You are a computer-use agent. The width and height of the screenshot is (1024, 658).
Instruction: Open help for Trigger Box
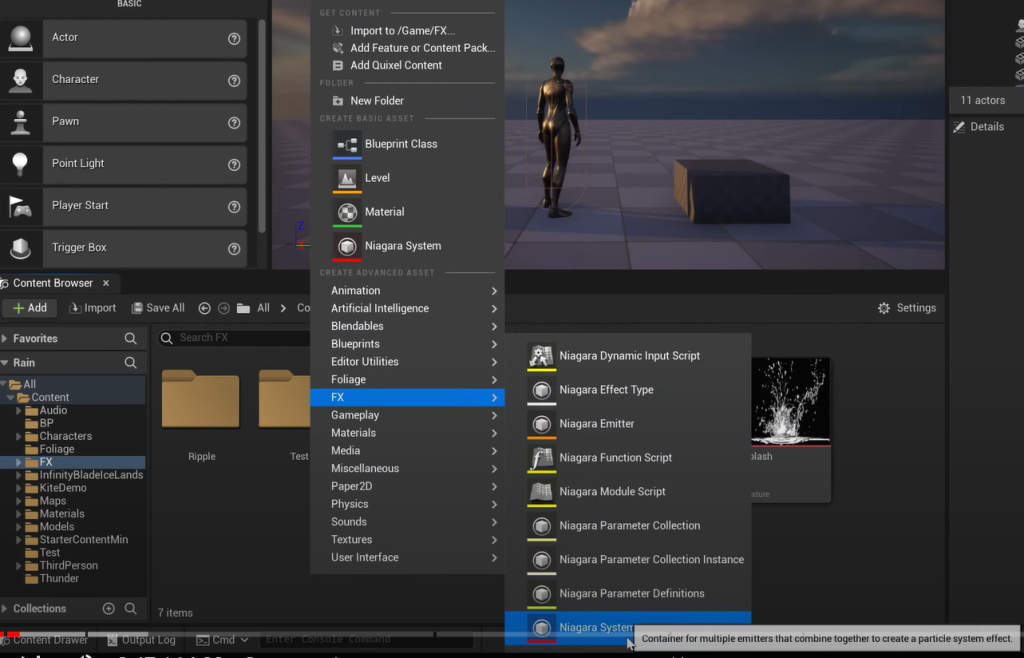click(234, 249)
